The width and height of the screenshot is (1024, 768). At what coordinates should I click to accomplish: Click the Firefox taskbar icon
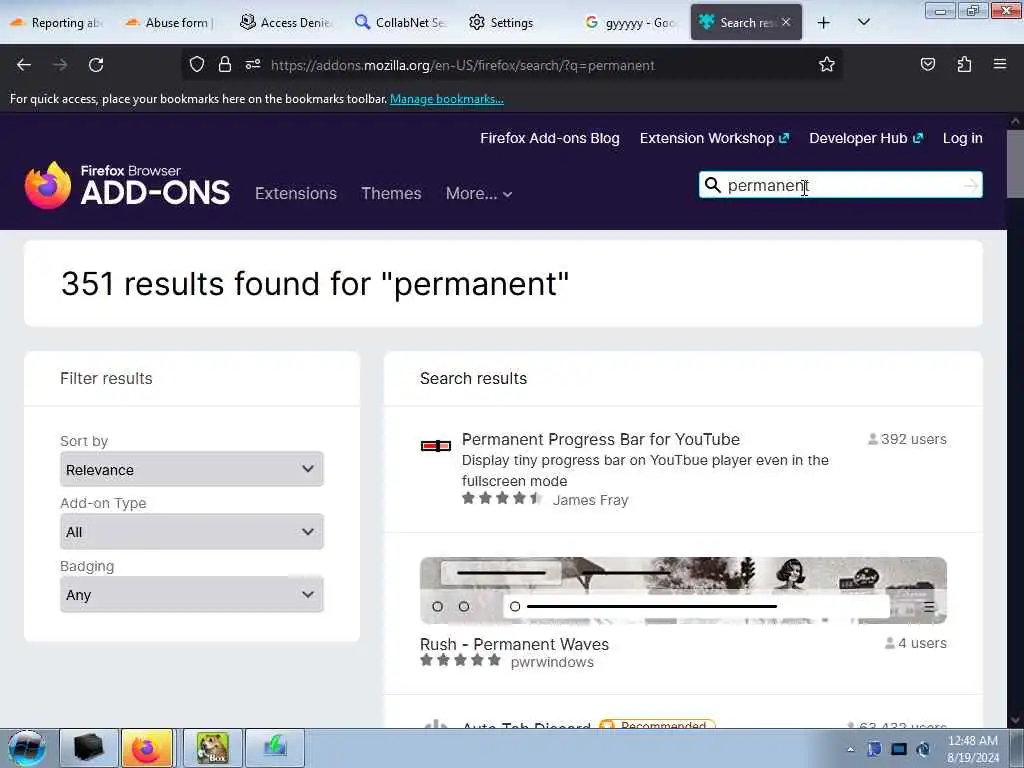coord(147,748)
